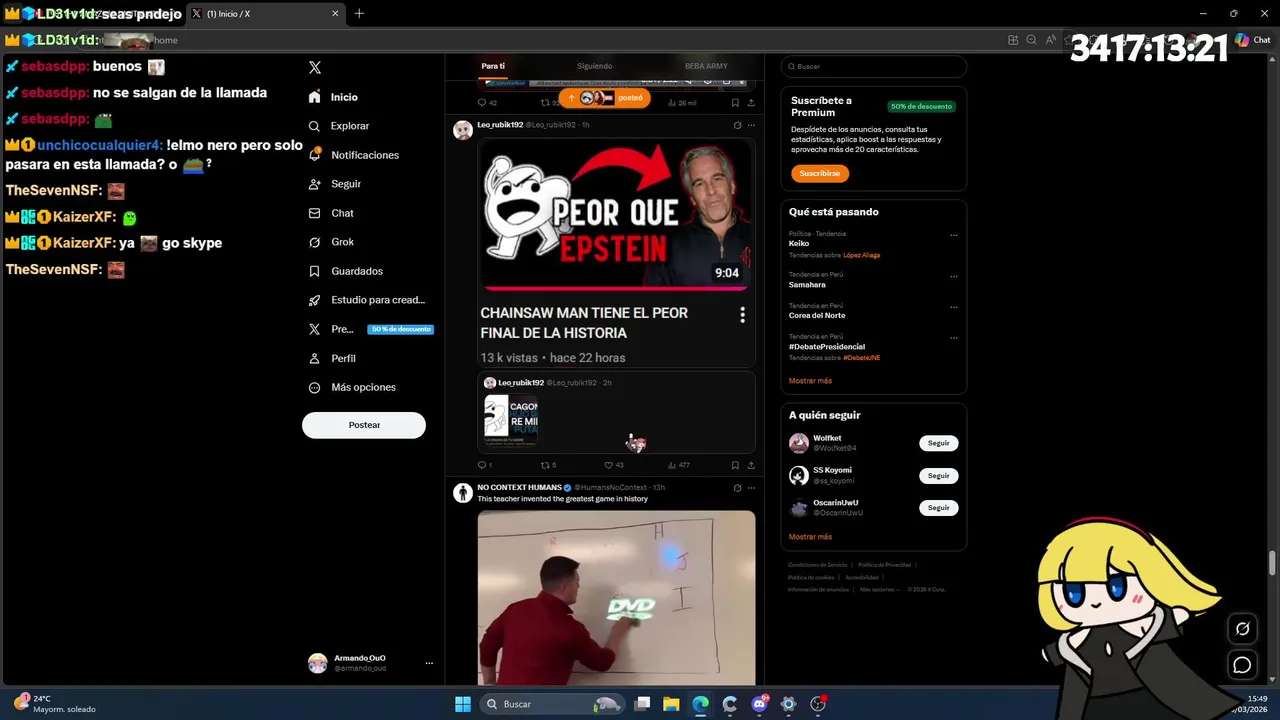Click Mostrar más under A quién seguir
The height and width of the screenshot is (720, 1280).
(810, 537)
